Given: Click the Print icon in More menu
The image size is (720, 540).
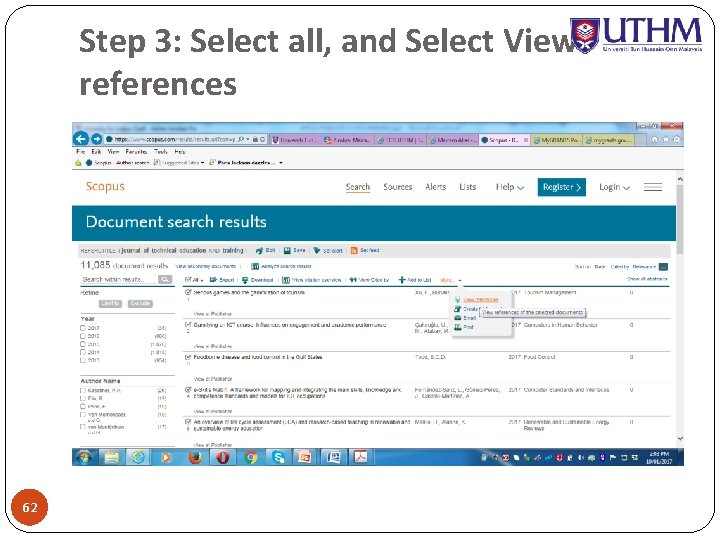Looking at the screenshot, I should (x=457, y=327).
